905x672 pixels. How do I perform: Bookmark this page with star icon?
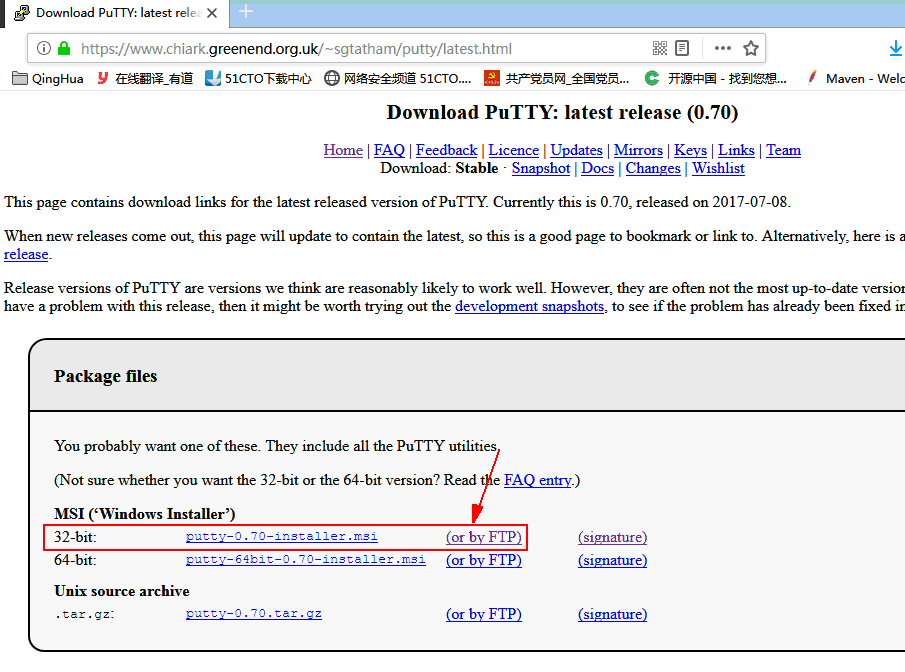tap(750, 48)
